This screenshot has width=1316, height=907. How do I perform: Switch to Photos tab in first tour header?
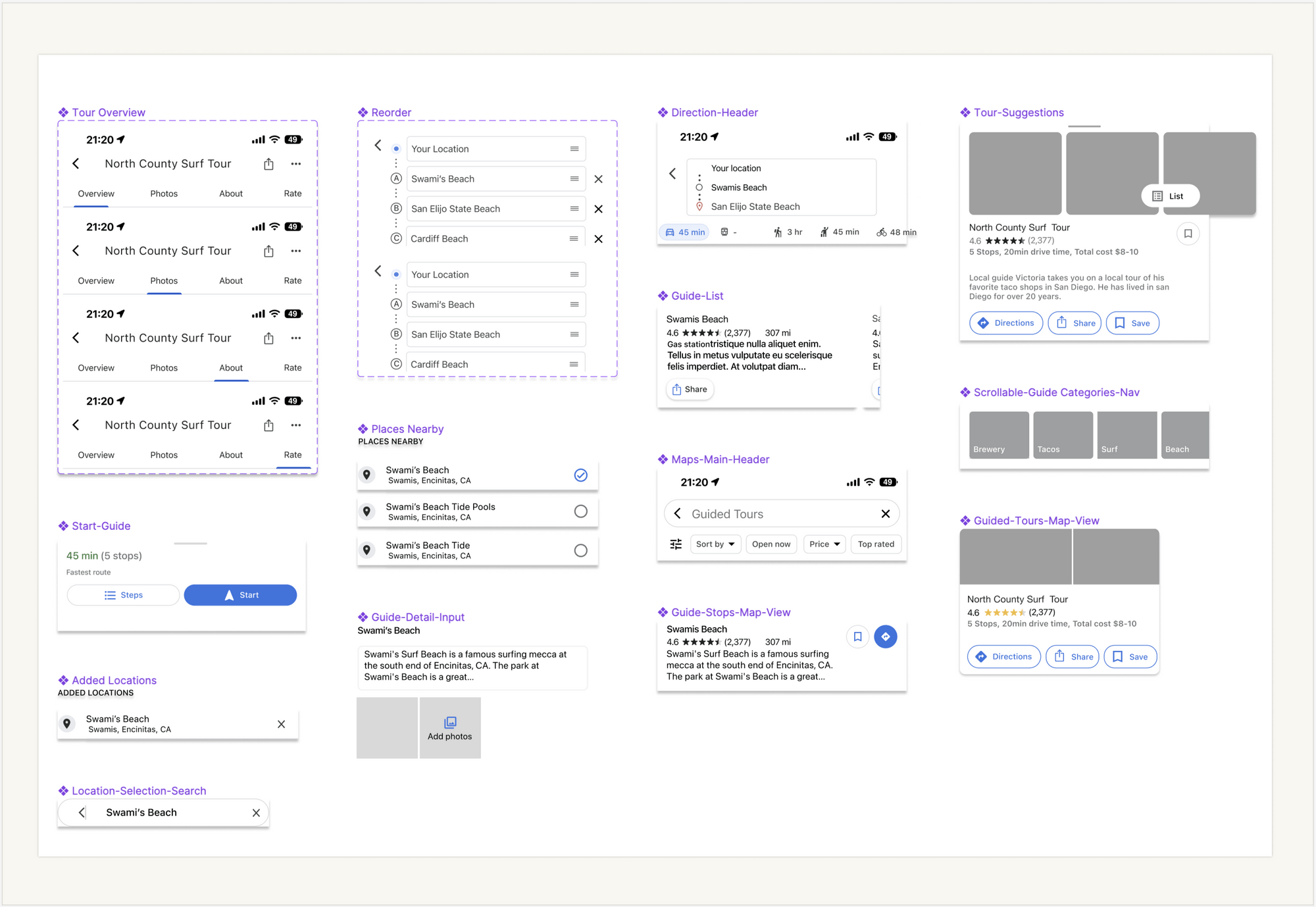point(164,194)
